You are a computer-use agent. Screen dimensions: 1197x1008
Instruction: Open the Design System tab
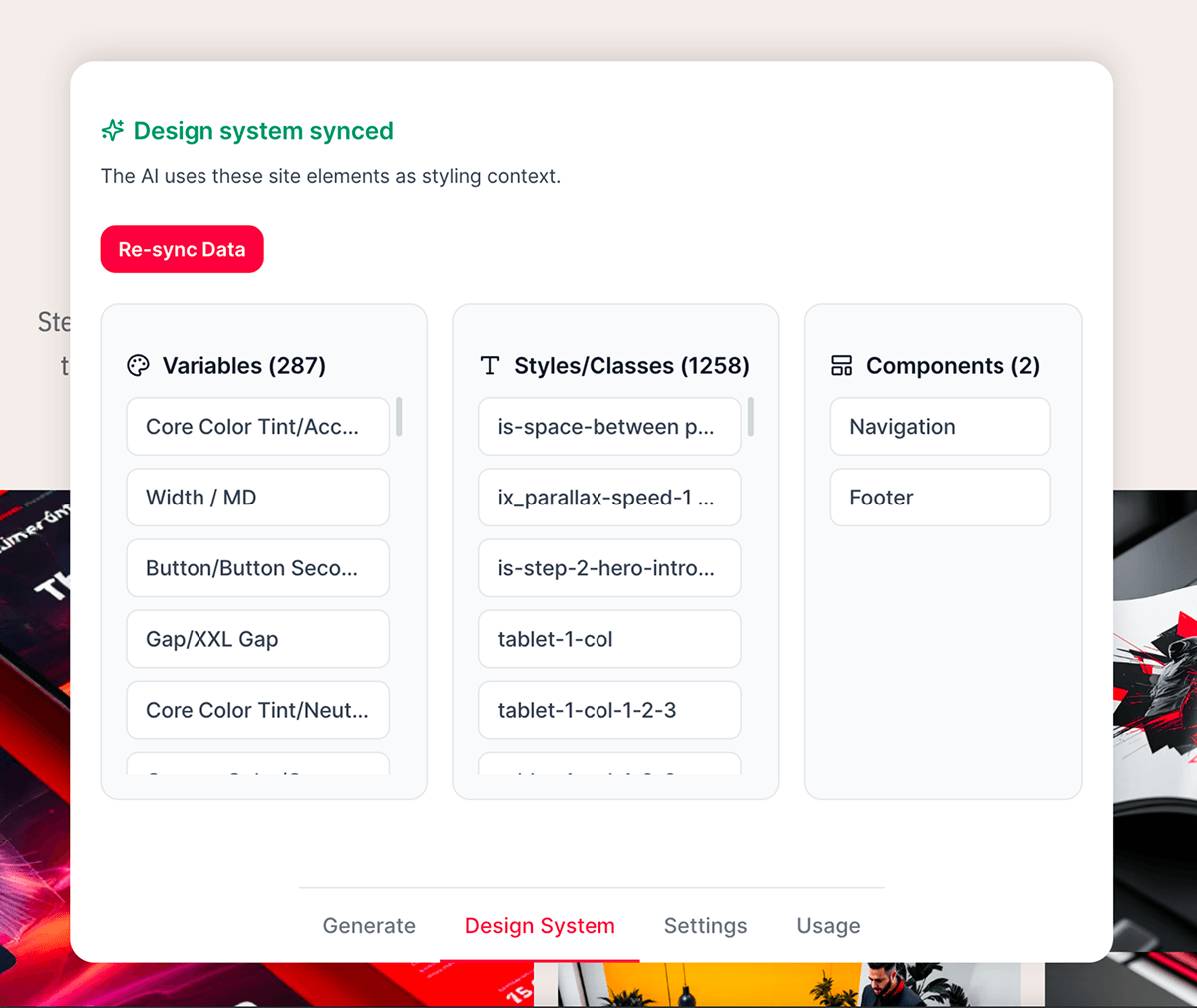540,926
